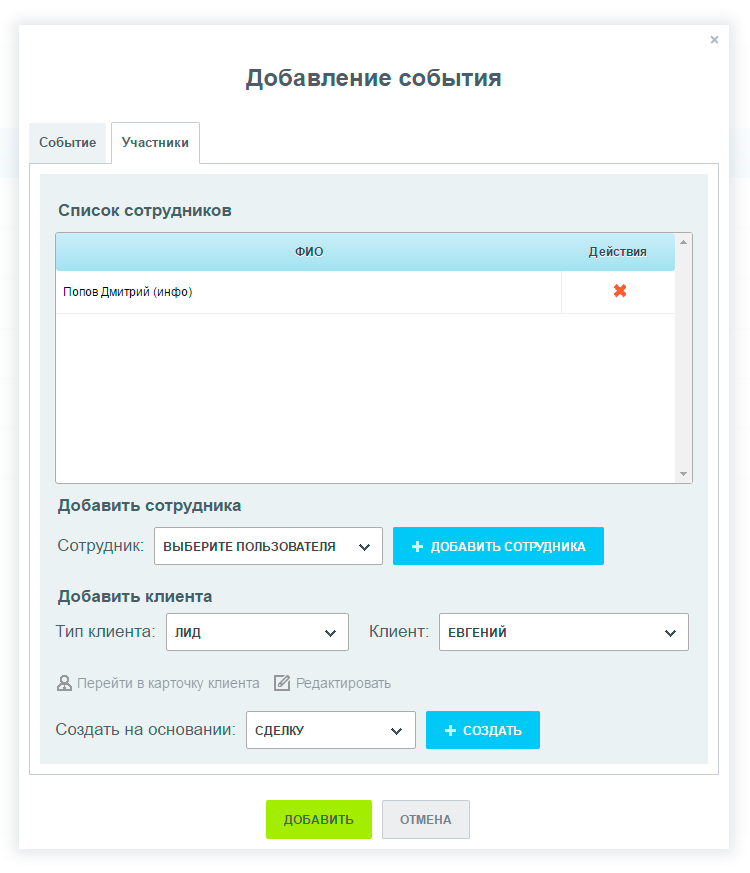Image resolution: width=750 pixels, height=873 pixels.
Task: Click the person icon beside Перейти в карточку клиента
Action: [x=65, y=684]
